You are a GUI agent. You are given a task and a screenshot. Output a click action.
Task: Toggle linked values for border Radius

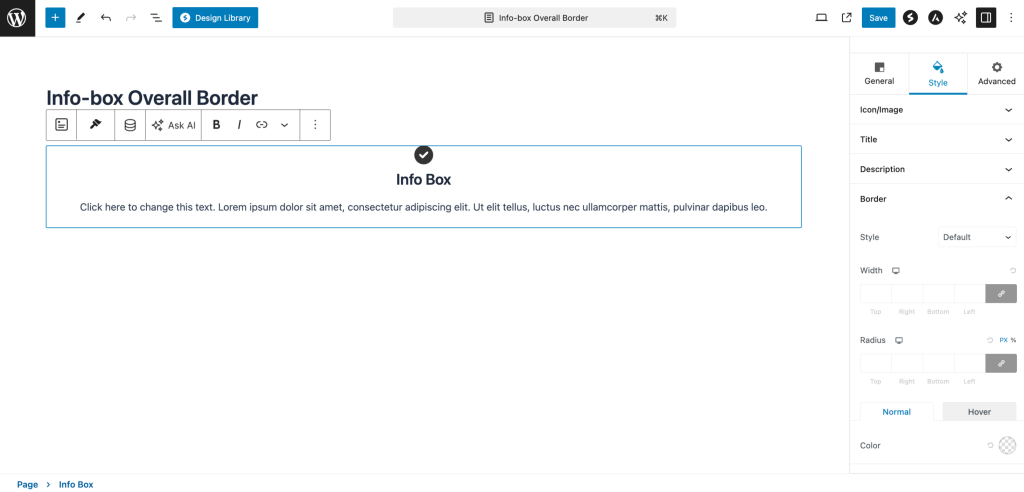pos(1000,364)
